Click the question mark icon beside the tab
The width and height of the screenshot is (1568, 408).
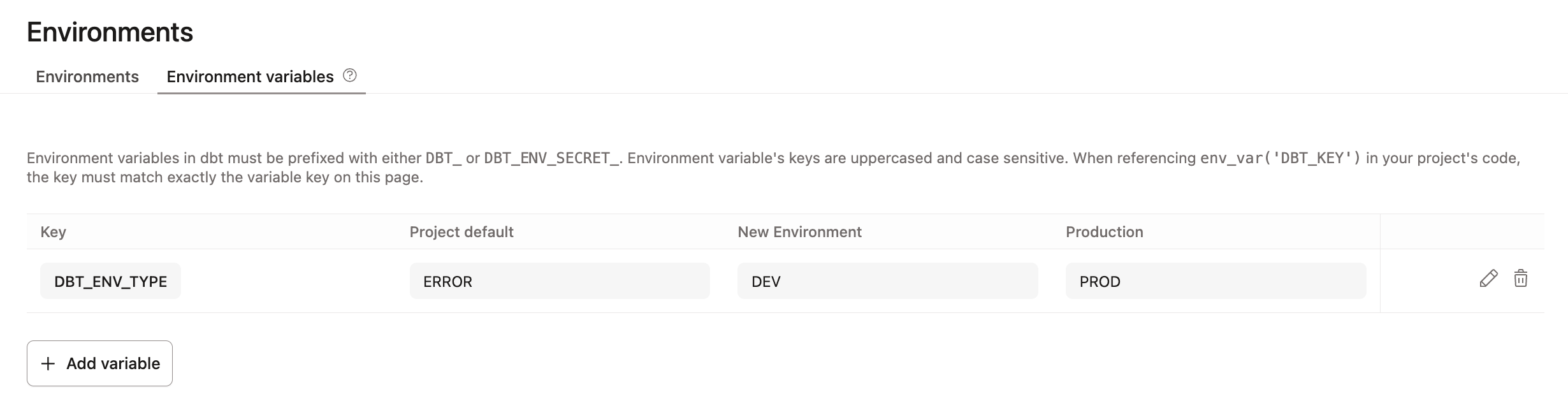349,76
